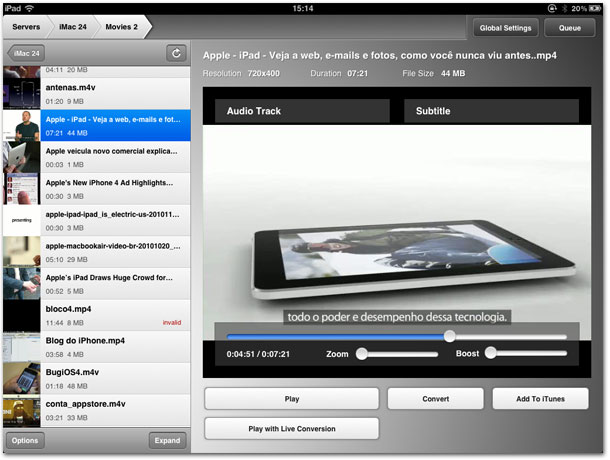Select Apple's iPad Draws Huge Crowd video
Viewport: 610px width, 460px height.
coord(96,284)
